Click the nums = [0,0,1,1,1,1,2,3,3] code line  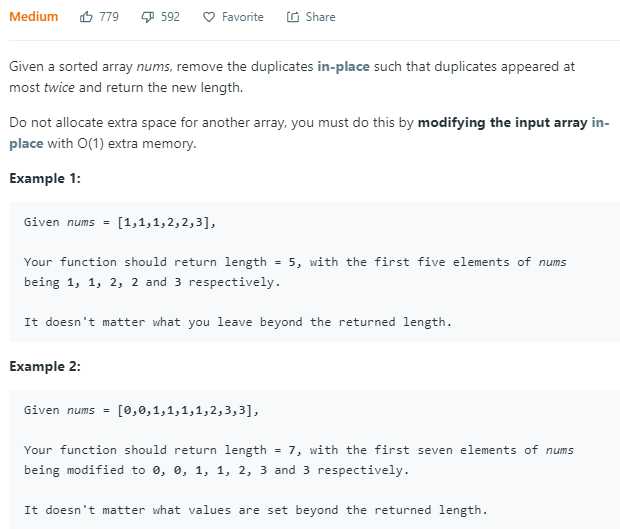(x=141, y=410)
